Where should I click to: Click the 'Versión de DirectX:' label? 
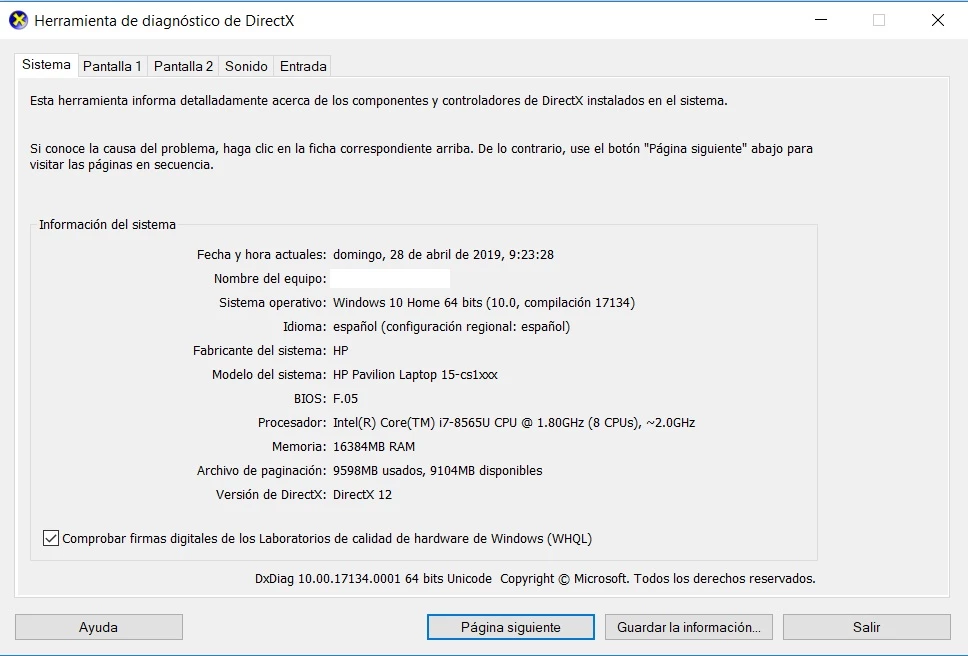coord(271,495)
